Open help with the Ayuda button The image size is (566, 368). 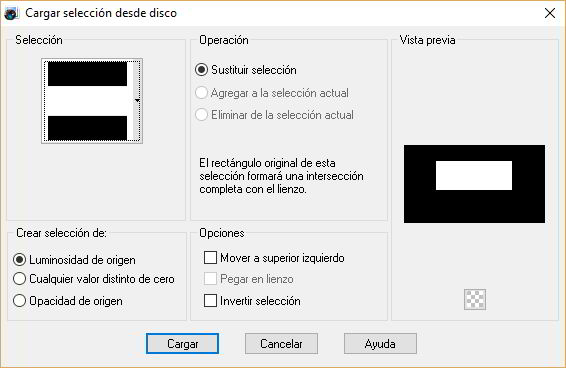(x=380, y=343)
